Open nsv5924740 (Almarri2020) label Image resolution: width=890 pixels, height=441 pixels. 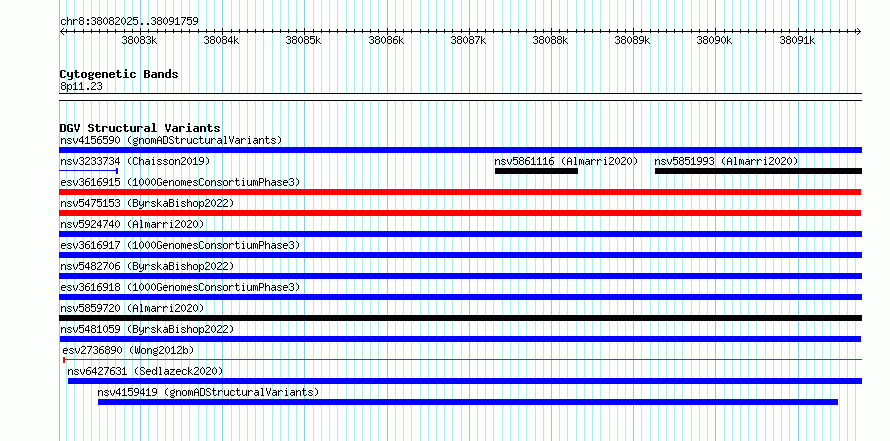pos(132,224)
